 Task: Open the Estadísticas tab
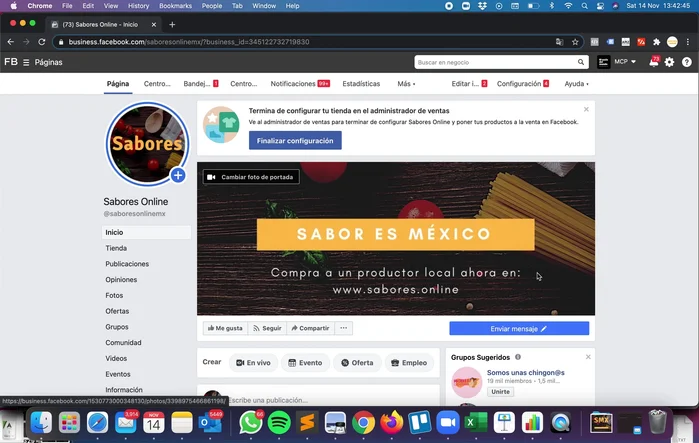click(x=361, y=84)
